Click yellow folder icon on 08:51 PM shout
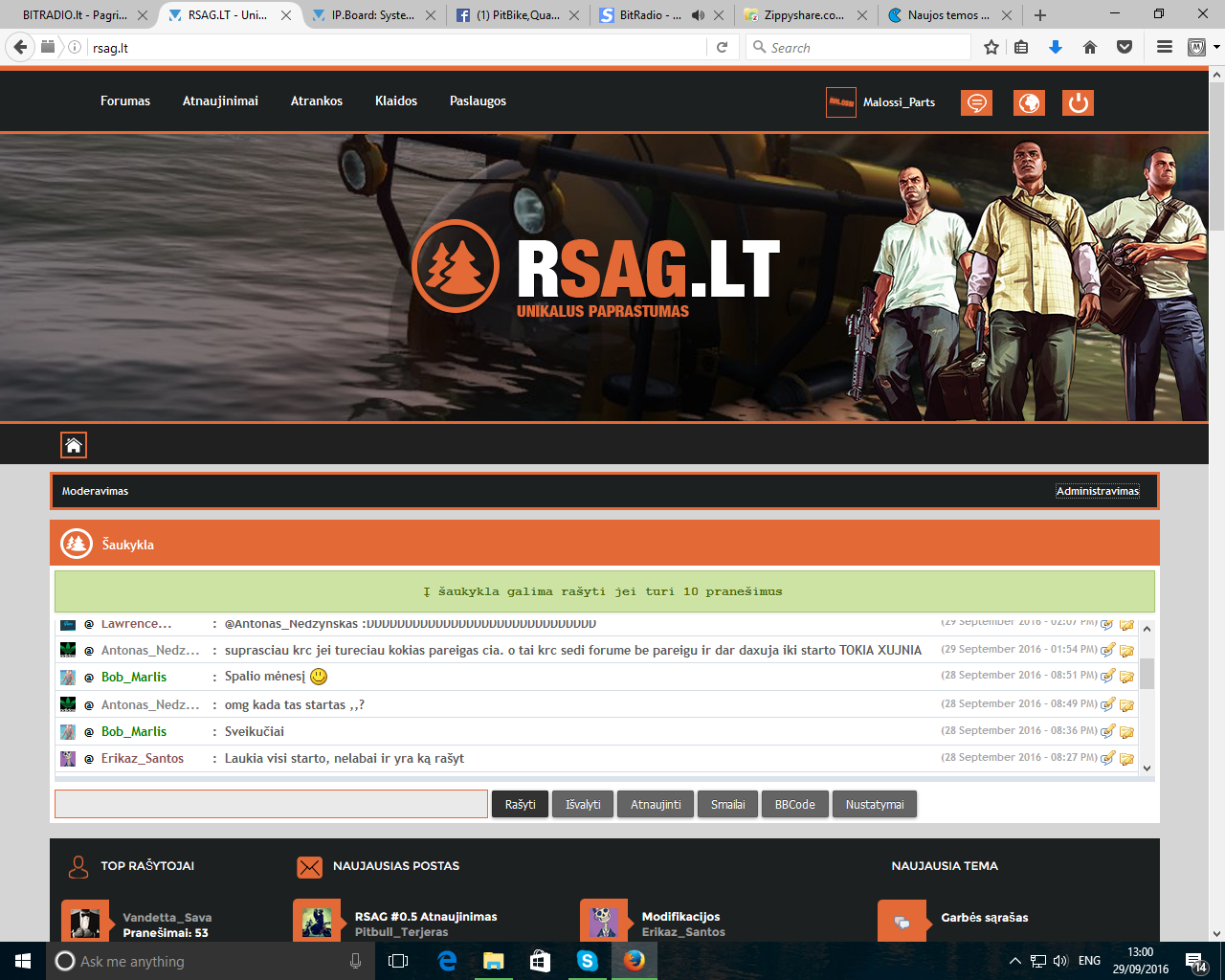 (1127, 678)
